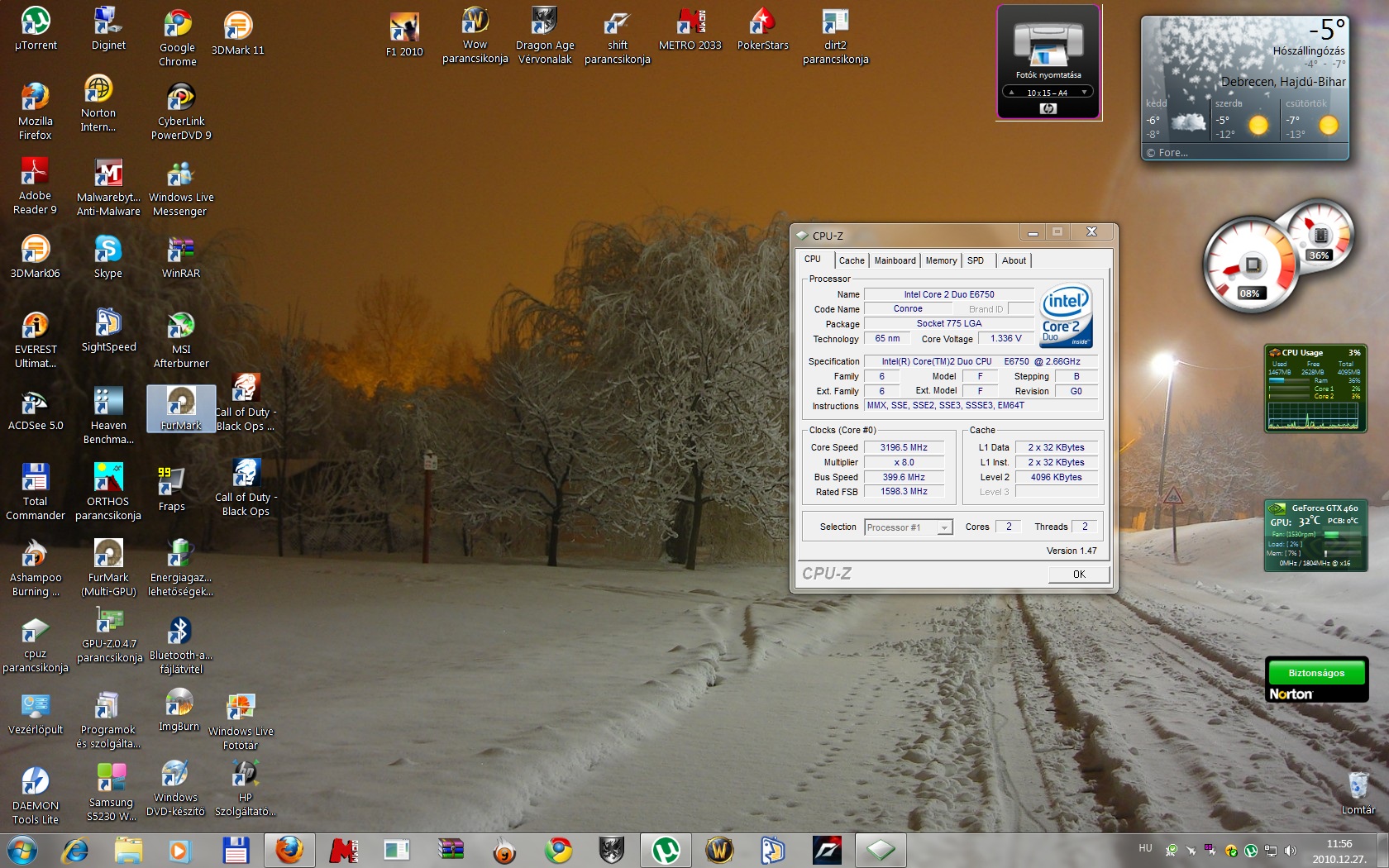Open Heaven Benchmark shortcut

107,415
